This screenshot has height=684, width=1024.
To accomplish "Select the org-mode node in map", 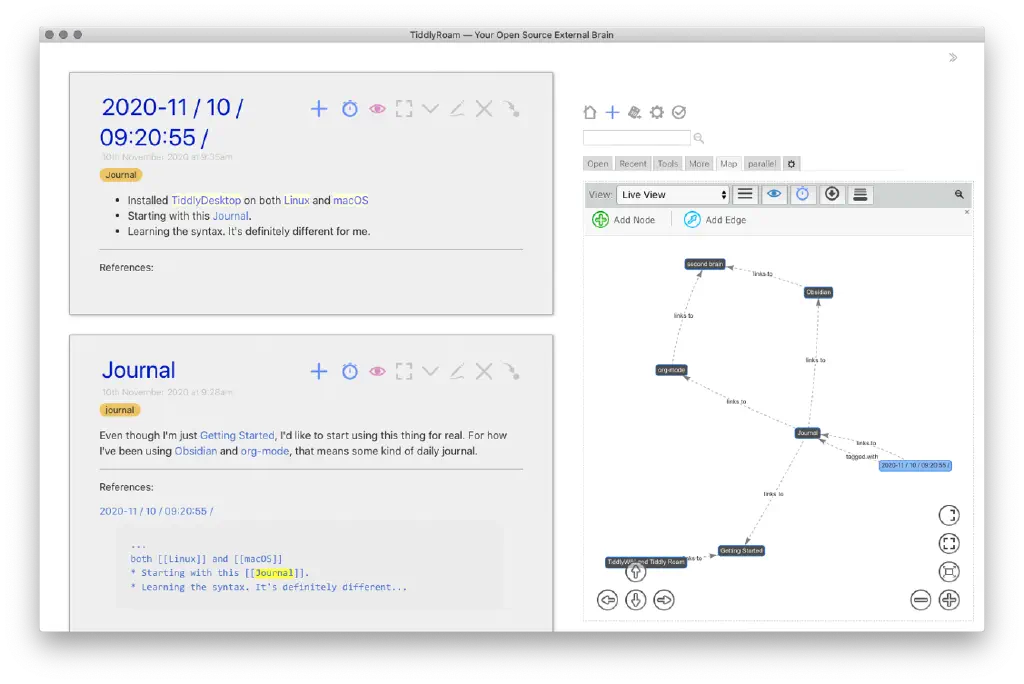I will [x=671, y=370].
